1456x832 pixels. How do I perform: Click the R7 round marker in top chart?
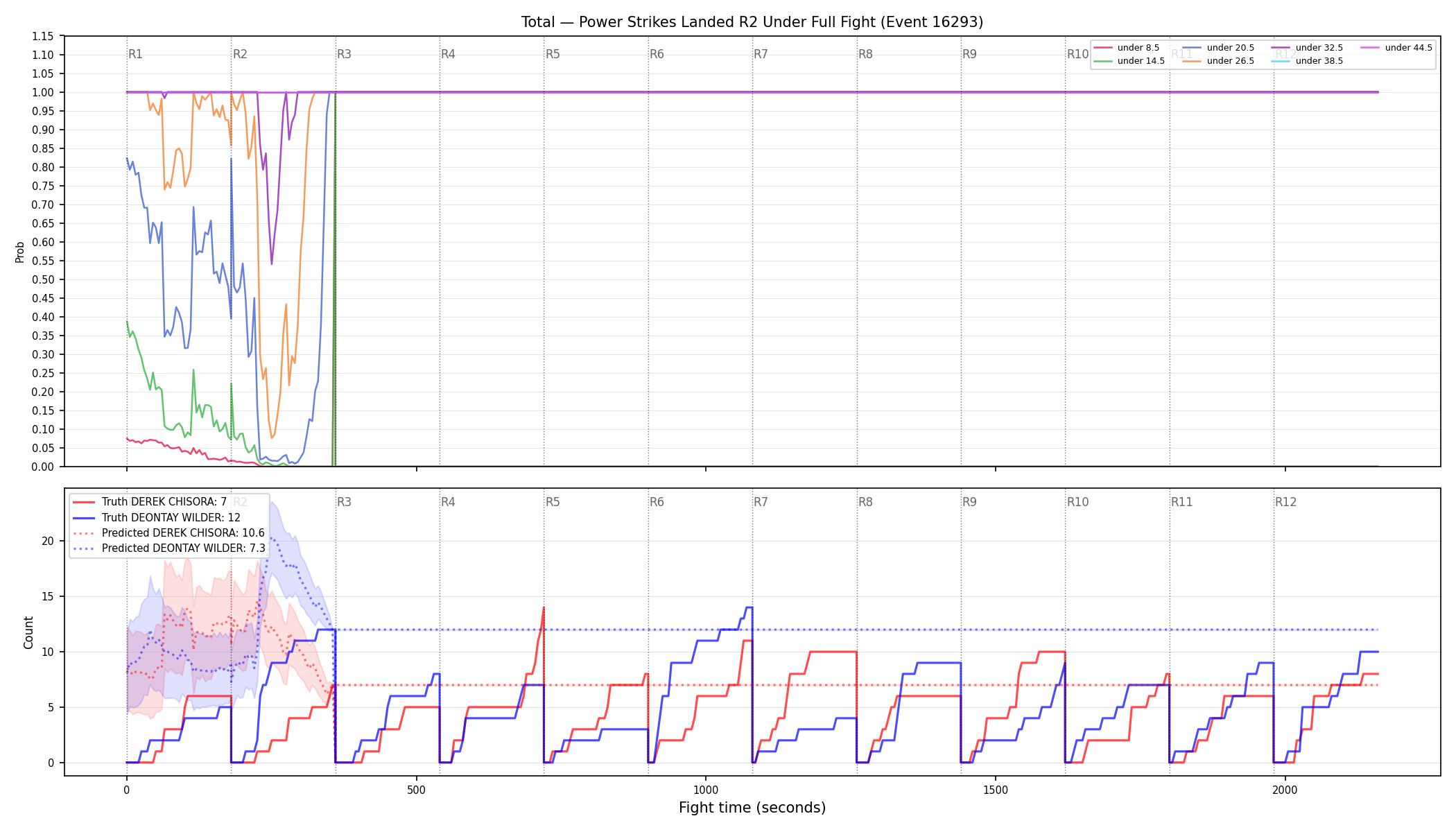pos(761,54)
